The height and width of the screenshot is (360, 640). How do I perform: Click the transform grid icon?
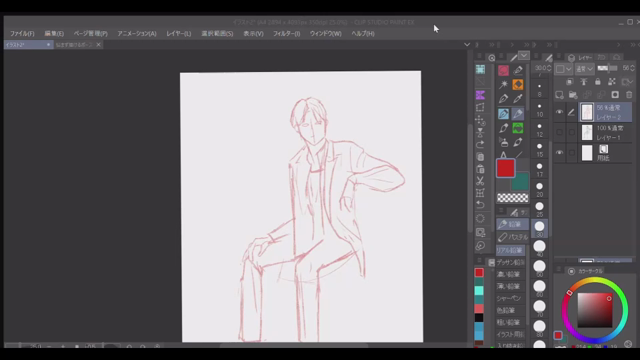(480, 193)
